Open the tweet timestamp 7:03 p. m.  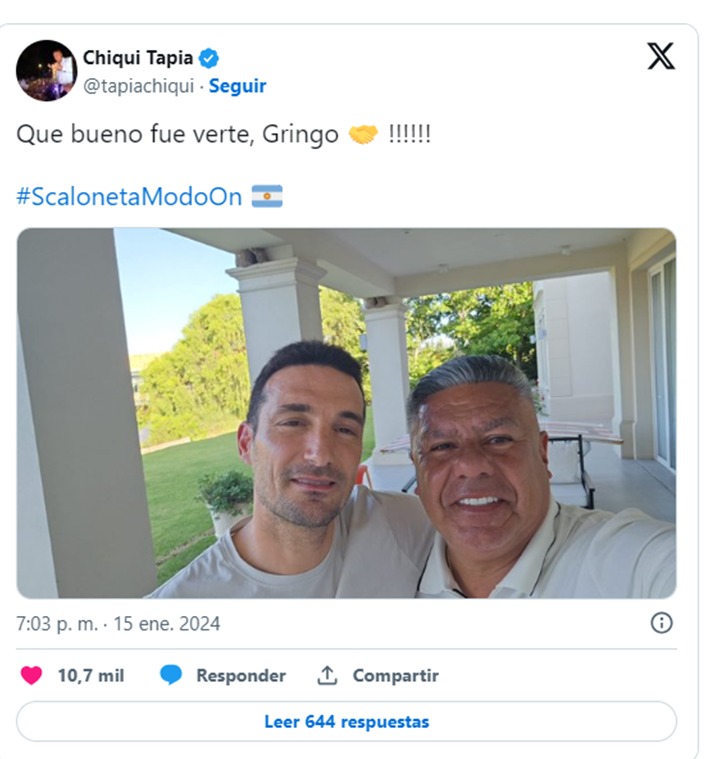point(118,623)
